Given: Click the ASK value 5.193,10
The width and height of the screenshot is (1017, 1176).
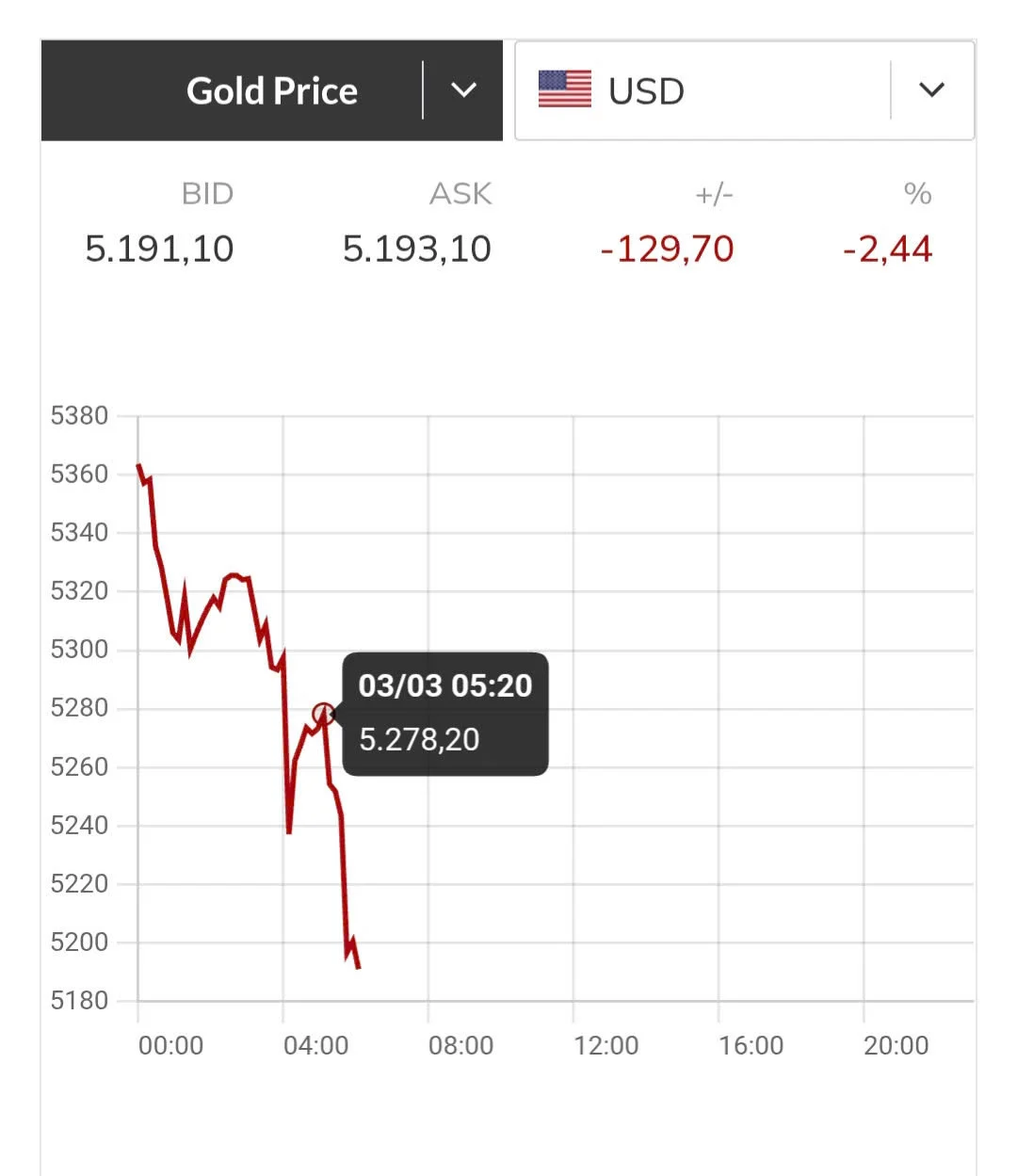Looking at the screenshot, I should (416, 249).
